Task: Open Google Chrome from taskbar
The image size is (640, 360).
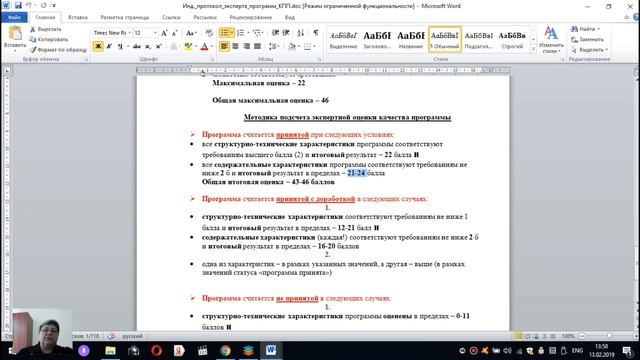Action: 225,351
